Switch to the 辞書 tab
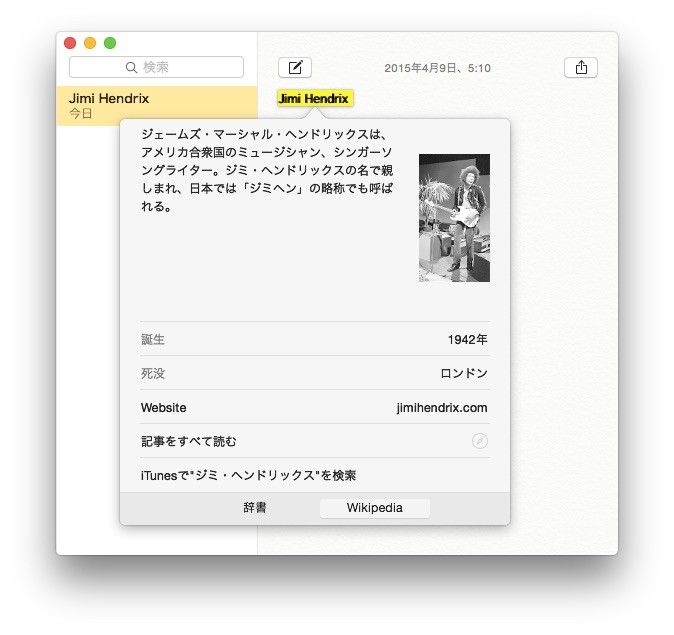Viewport: 674px width, 635px height. (255, 508)
